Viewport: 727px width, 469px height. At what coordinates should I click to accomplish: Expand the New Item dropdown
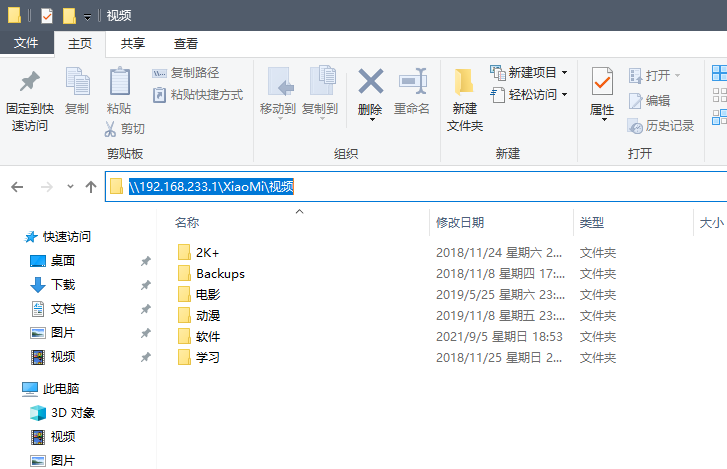point(564,73)
